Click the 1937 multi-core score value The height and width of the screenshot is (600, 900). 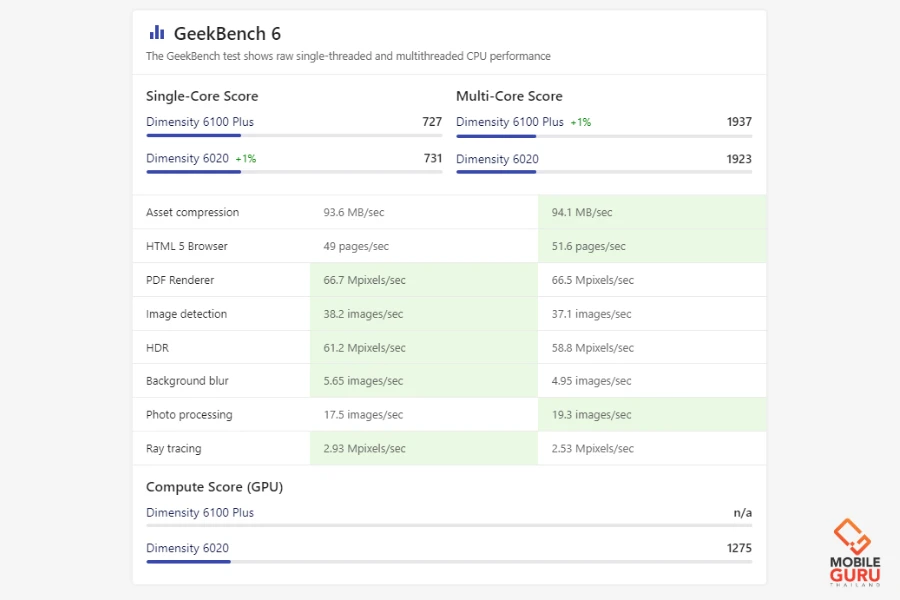pos(739,122)
